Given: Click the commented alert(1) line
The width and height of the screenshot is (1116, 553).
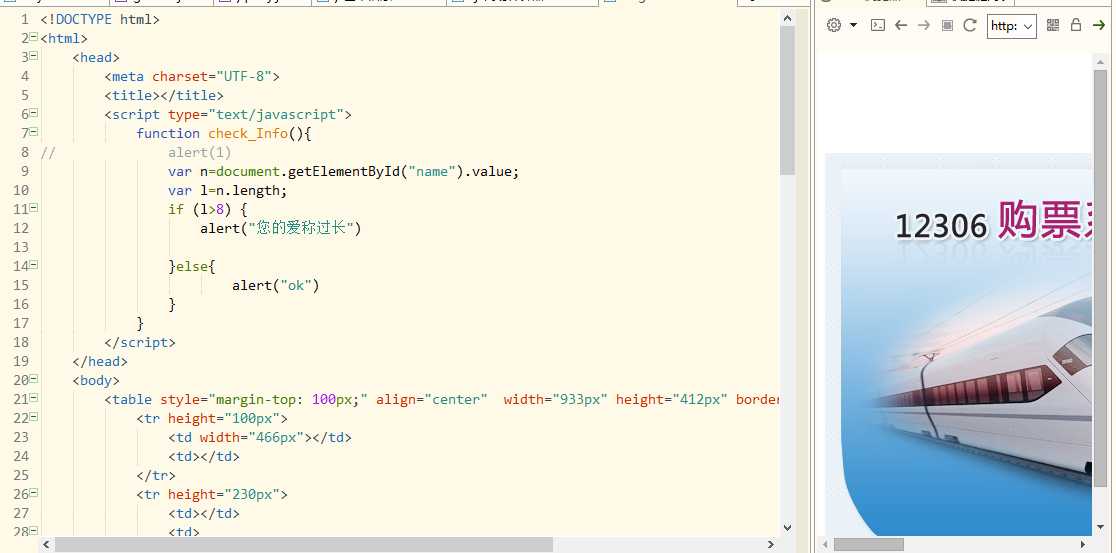Looking at the screenshot, I should pos(200,152).
